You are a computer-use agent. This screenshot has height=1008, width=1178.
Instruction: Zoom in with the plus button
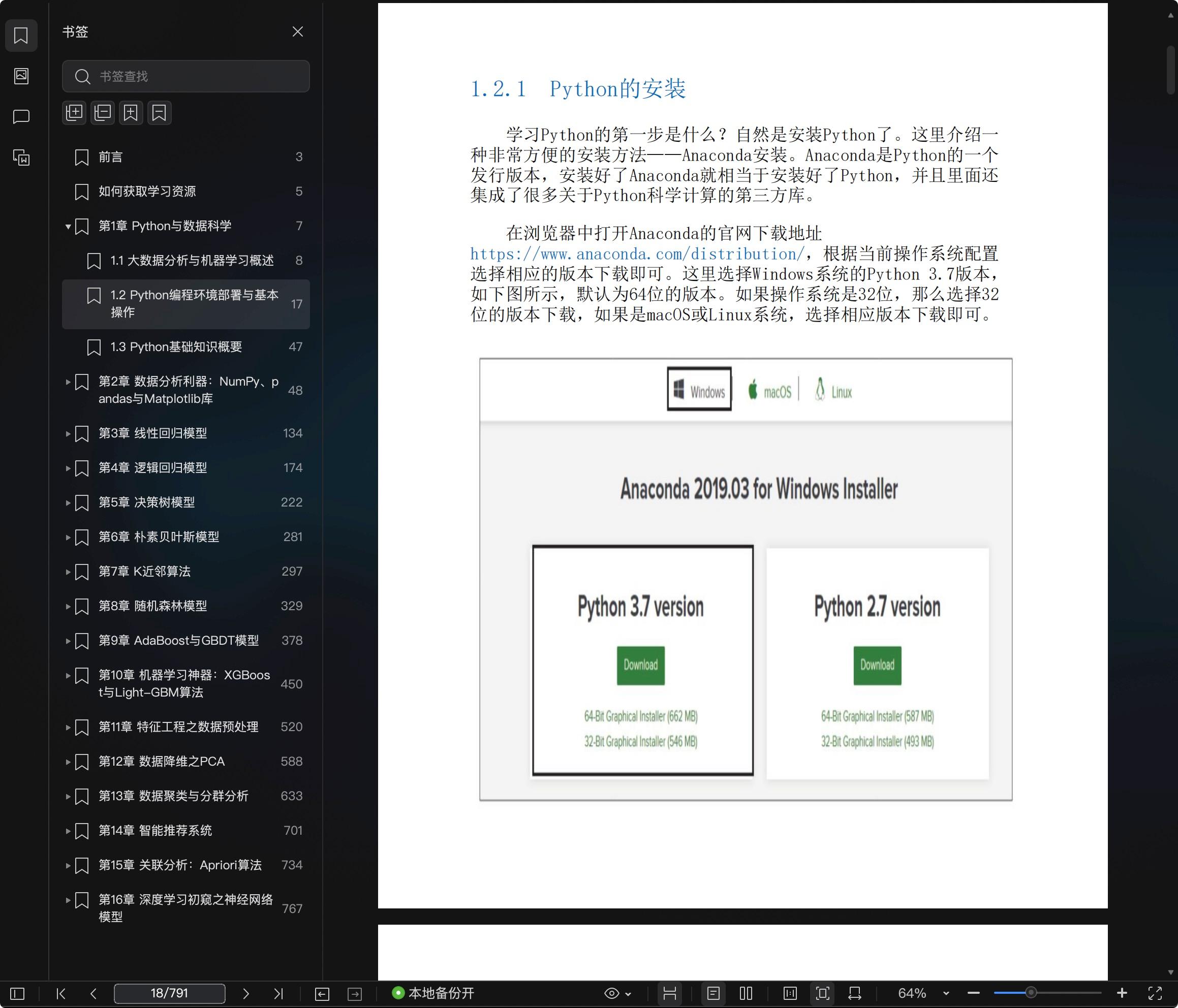[1122, 993]
